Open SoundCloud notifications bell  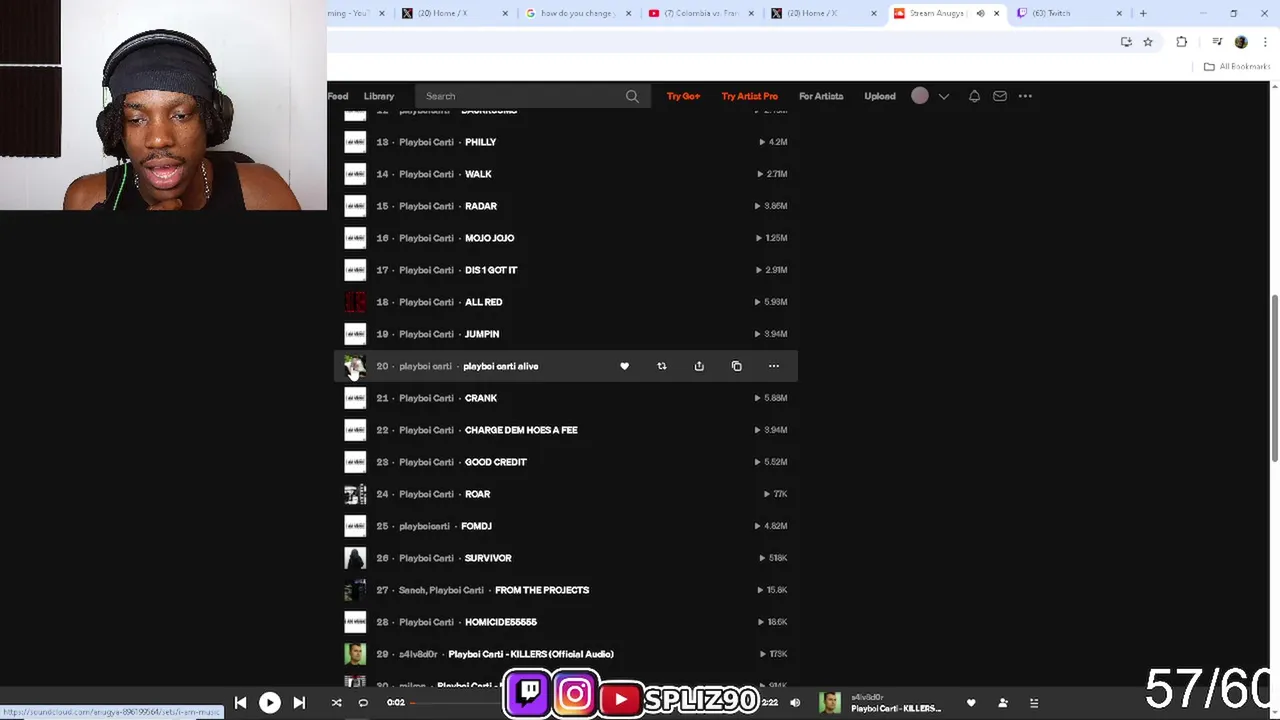click(x=974, y=96)
